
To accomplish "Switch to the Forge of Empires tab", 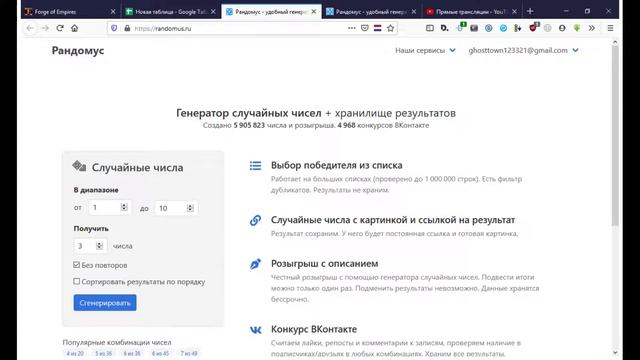I will coord(71,12).
